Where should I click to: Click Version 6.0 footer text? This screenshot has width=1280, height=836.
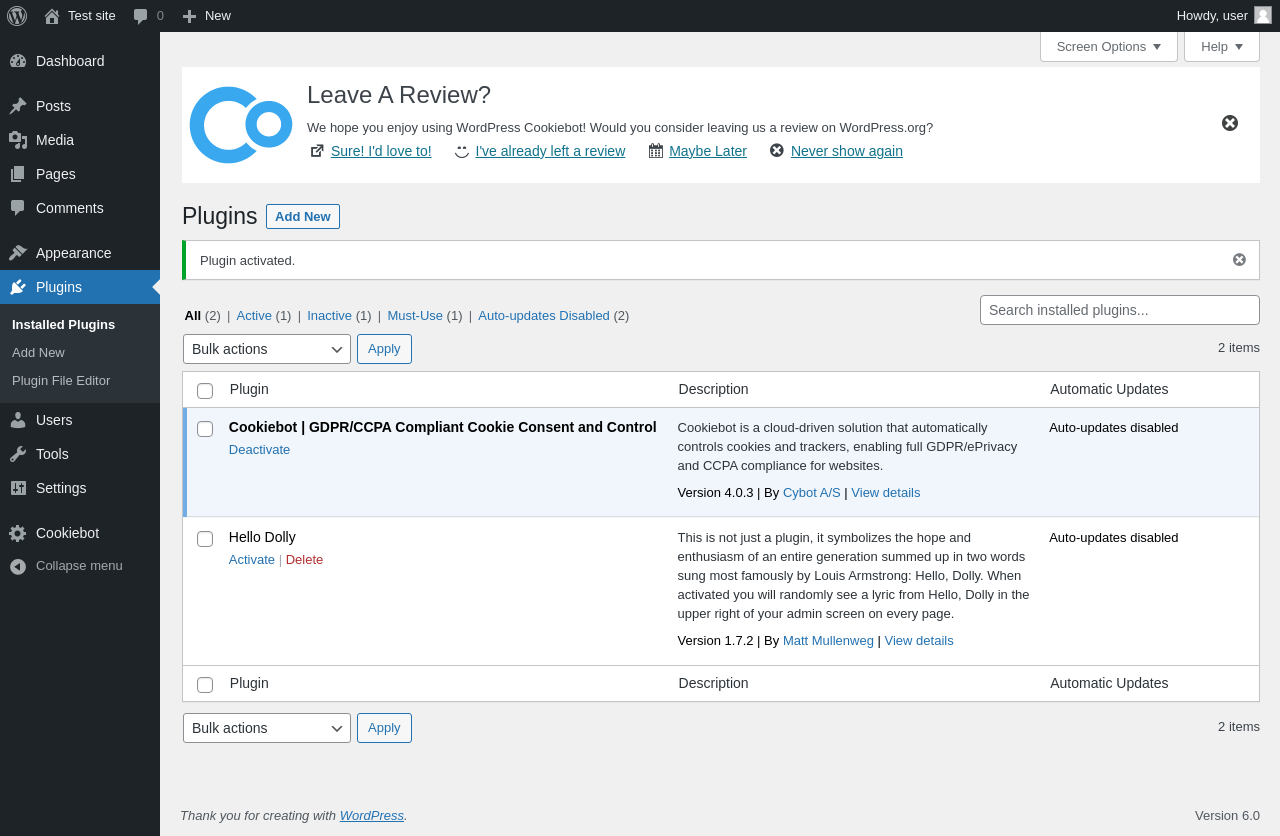click(1227, 815)
